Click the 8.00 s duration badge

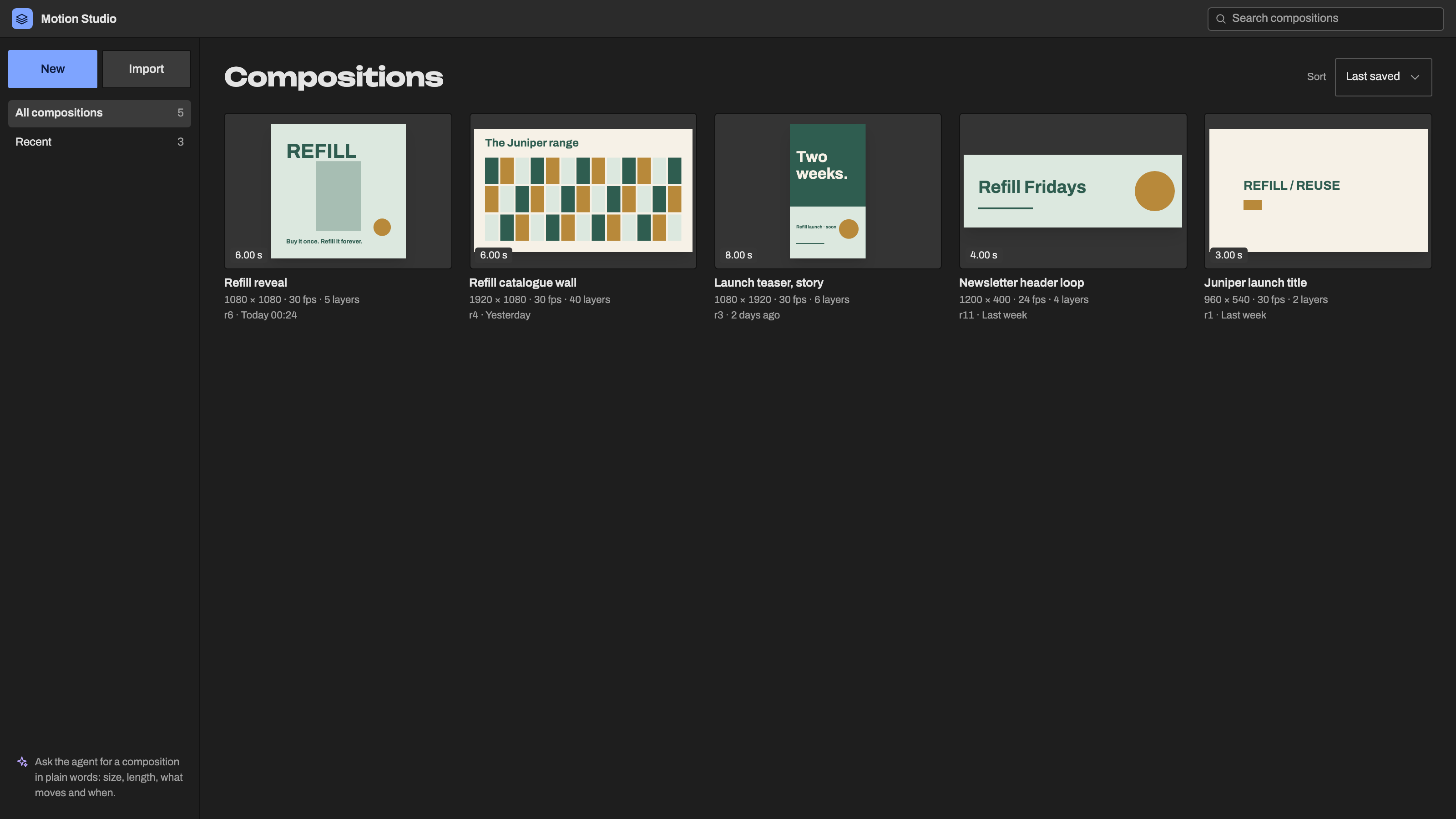739,255
